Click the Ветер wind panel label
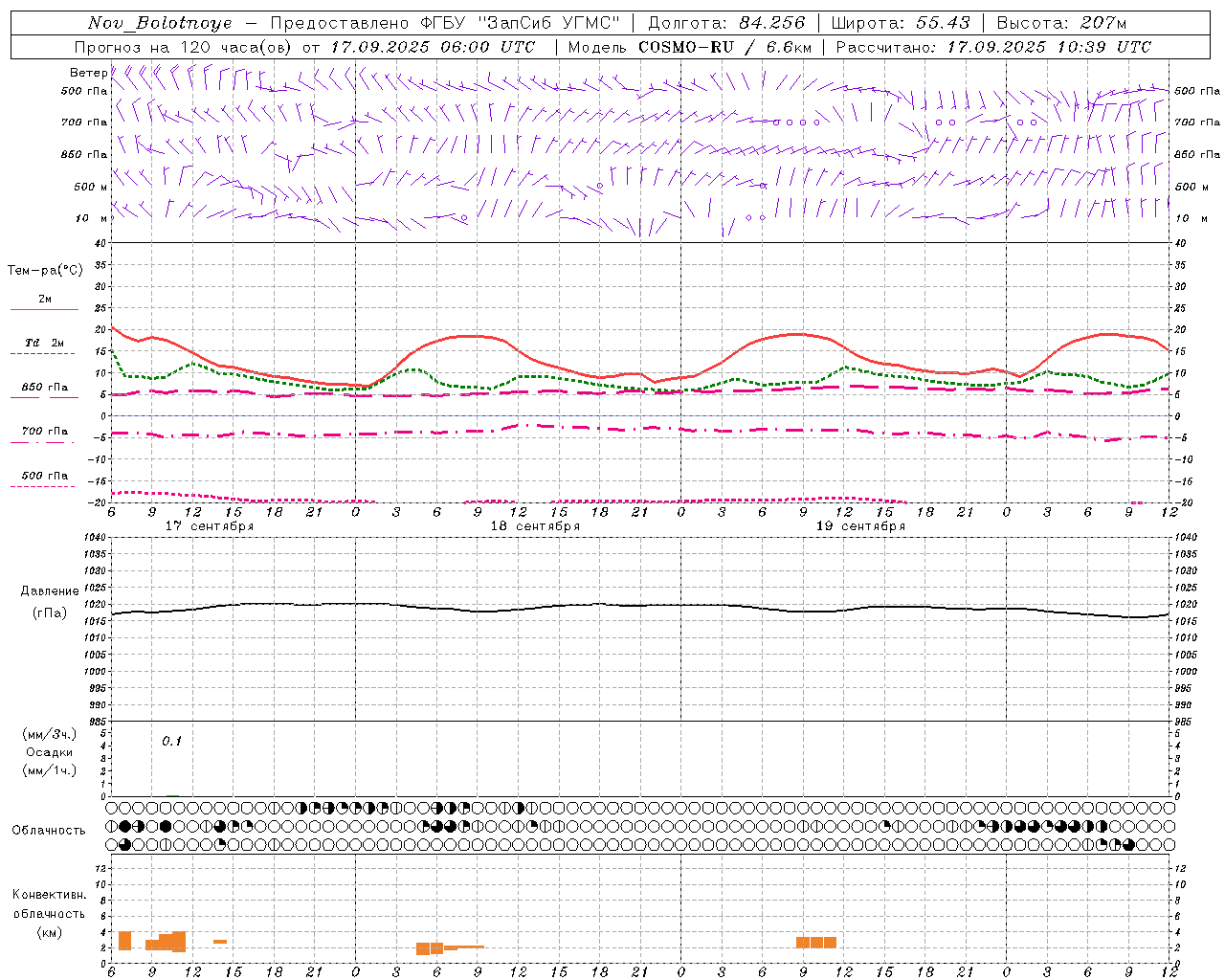Screen dimensions: 1225x980 [x=88, y=73]
